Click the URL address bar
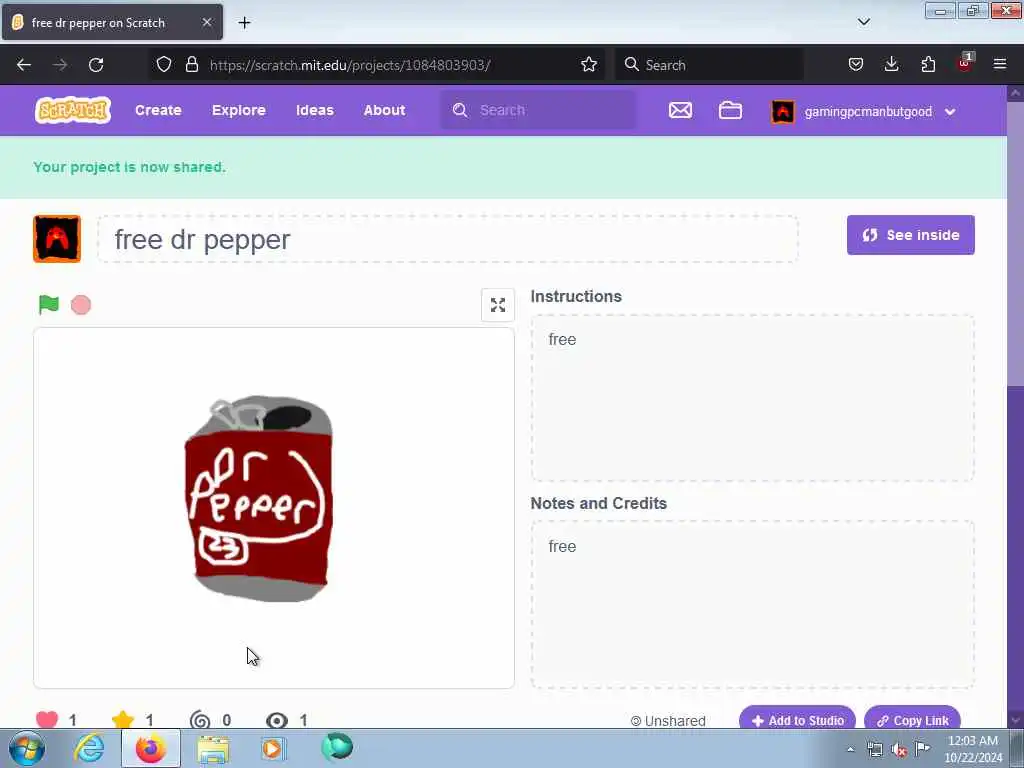 tap(376, 65)
